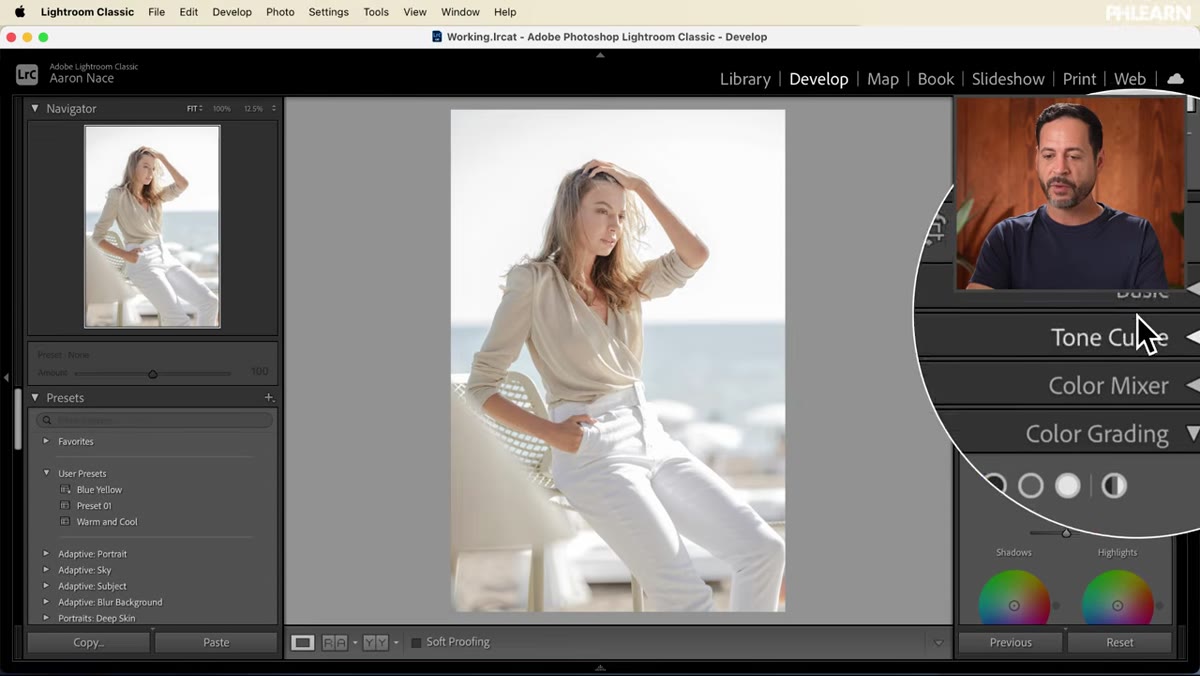Click the Before/After left-right view icon
This screenshot has height=676, width=1200.
pyautogui.click(x=335, y=643)
